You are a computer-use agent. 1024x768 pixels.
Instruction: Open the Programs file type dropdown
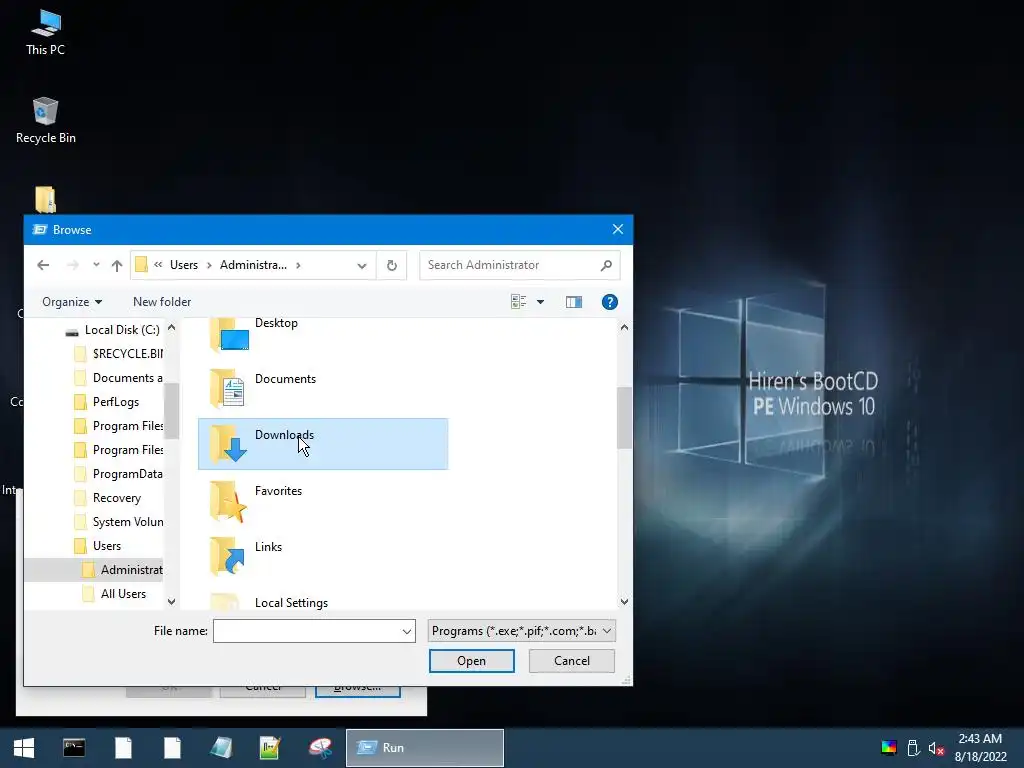pyautogui.click(x=522, y=631)
